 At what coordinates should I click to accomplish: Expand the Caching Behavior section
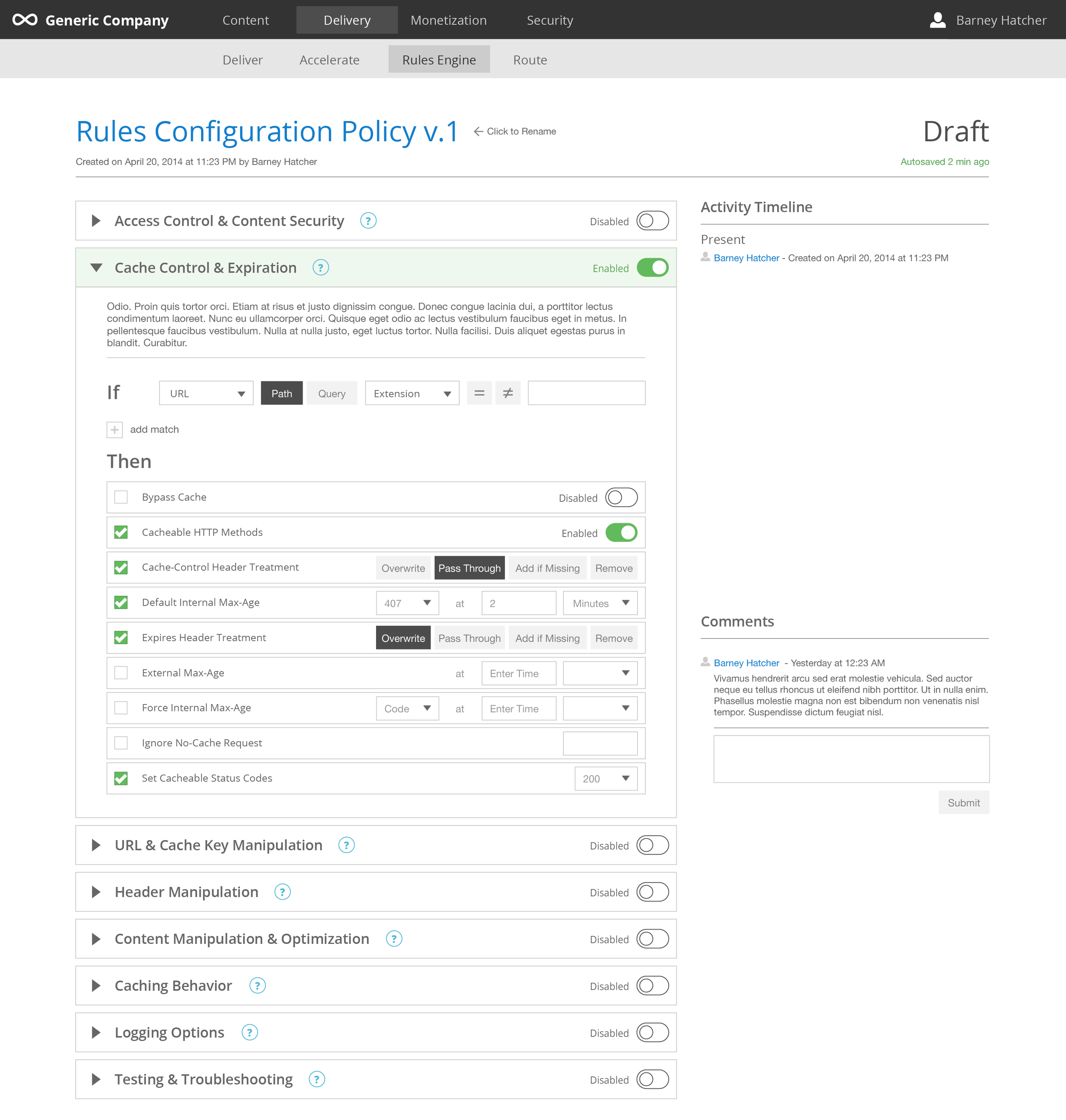click(96, 985)
